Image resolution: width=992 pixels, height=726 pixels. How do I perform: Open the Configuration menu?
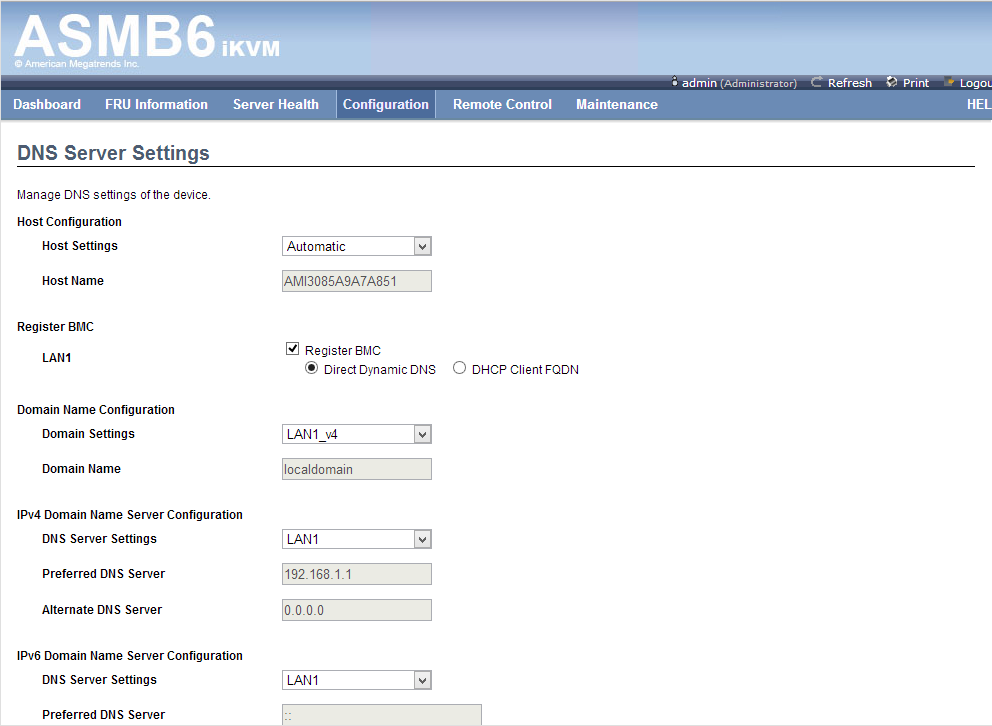(x=386, y=104)
